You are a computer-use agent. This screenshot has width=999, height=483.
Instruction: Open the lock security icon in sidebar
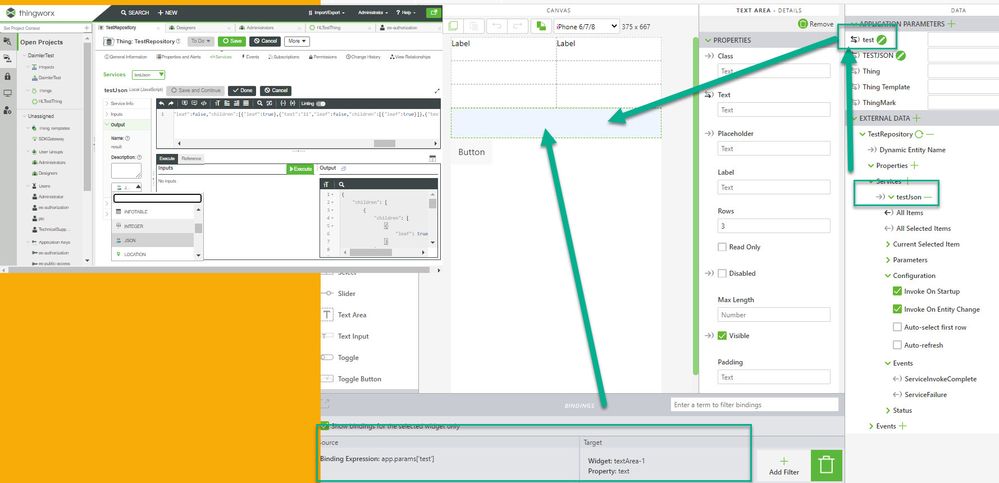tap(7, 76)
